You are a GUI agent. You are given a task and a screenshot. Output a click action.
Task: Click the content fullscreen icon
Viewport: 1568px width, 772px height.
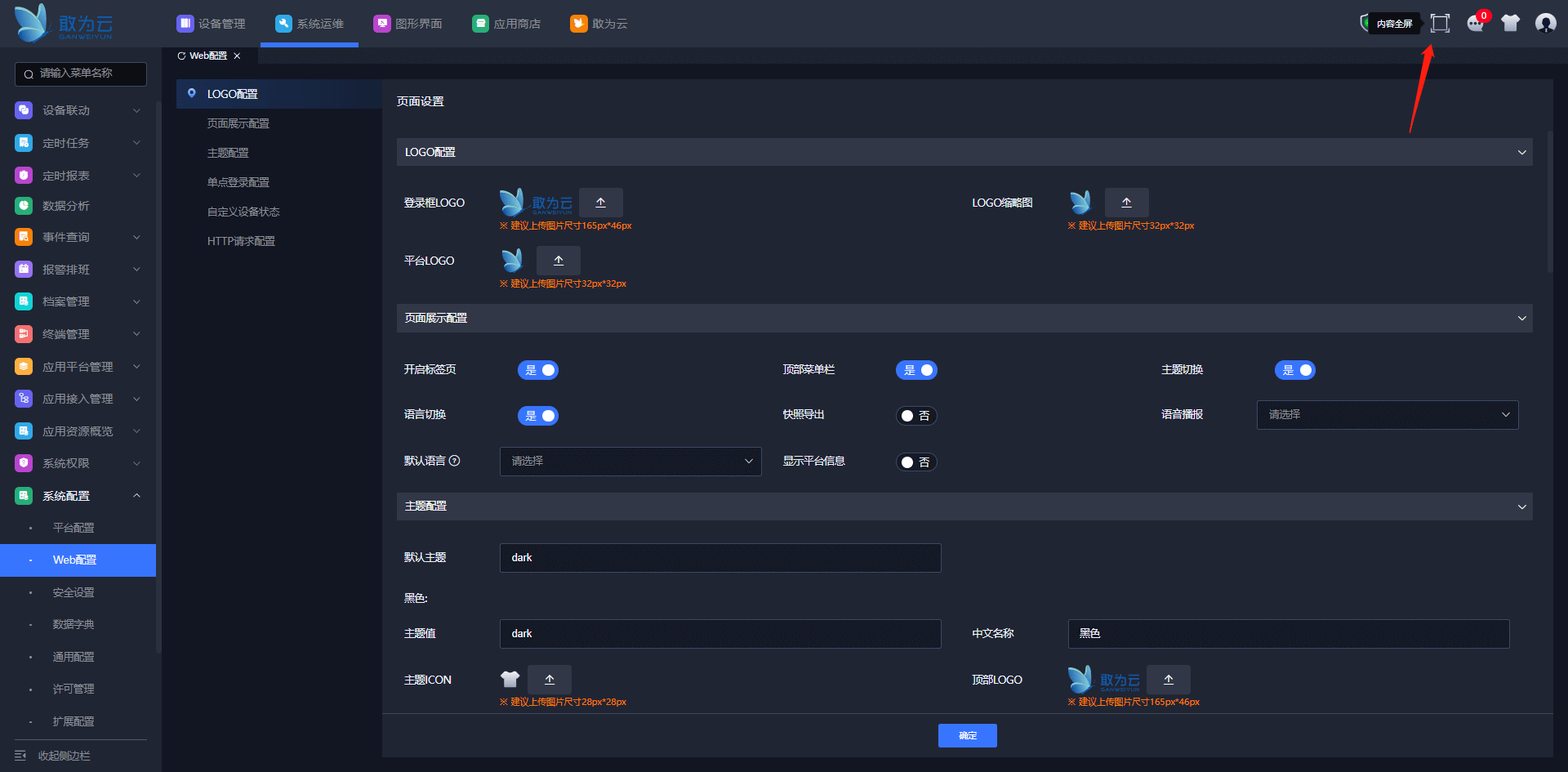point(1440,24)
